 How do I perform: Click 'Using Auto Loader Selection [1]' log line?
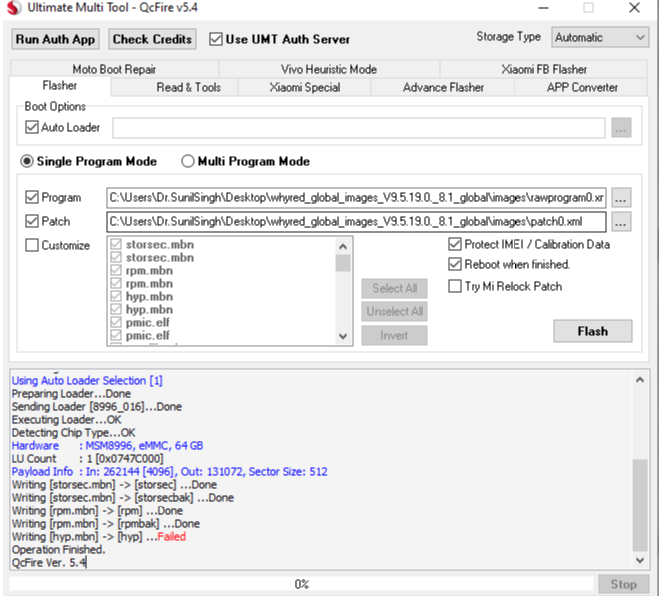(x=87, y=380)
